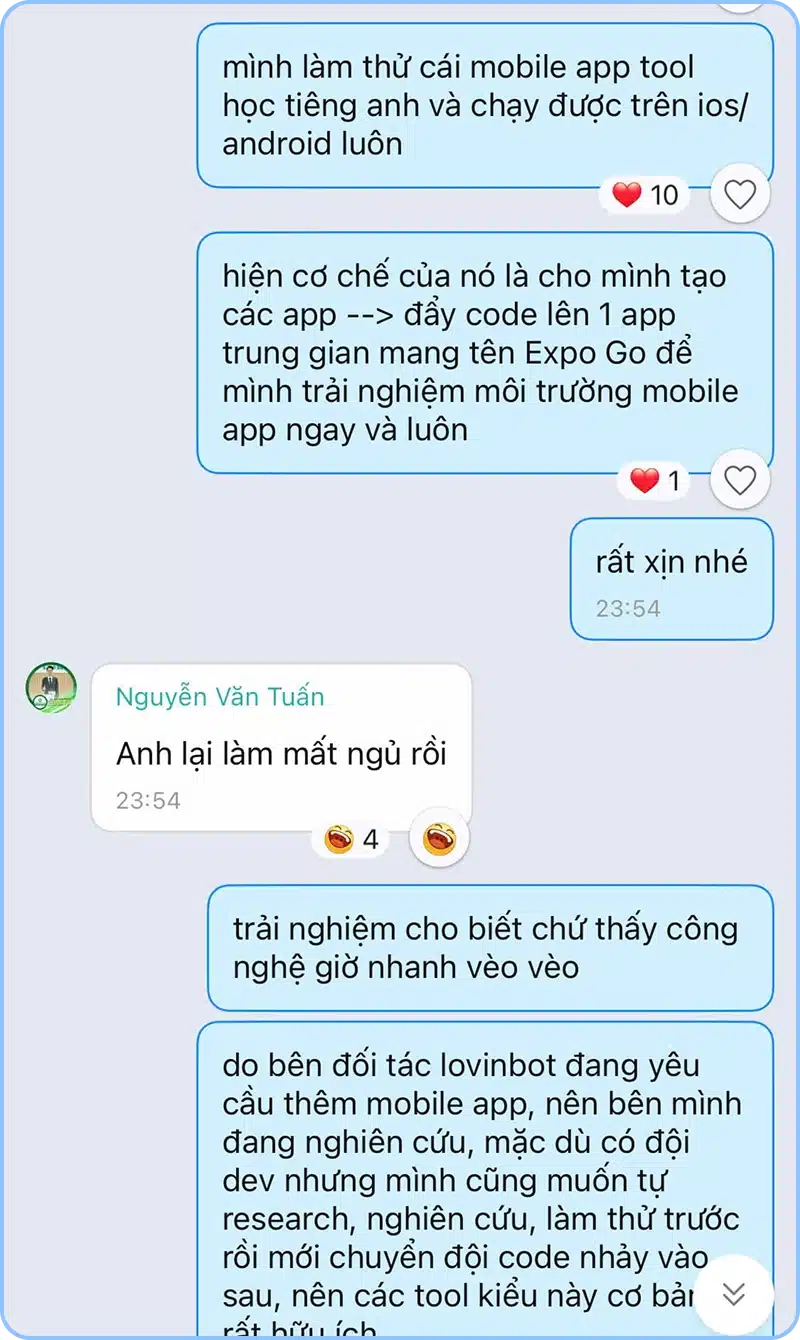Select the message starting "mình làm thử cái mobile app"

[485, 106]
